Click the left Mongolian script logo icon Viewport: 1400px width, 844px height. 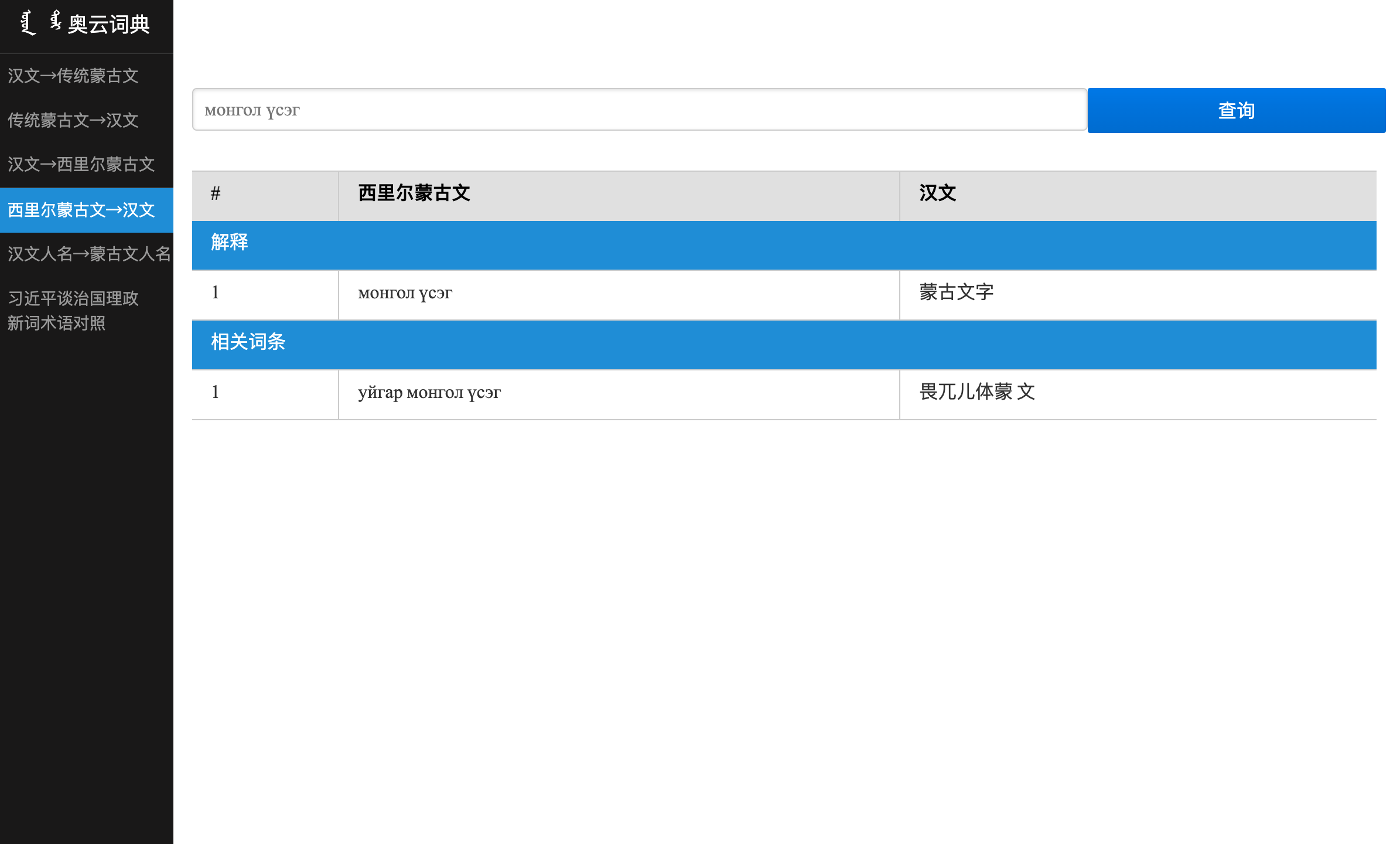tap(26, 22)
